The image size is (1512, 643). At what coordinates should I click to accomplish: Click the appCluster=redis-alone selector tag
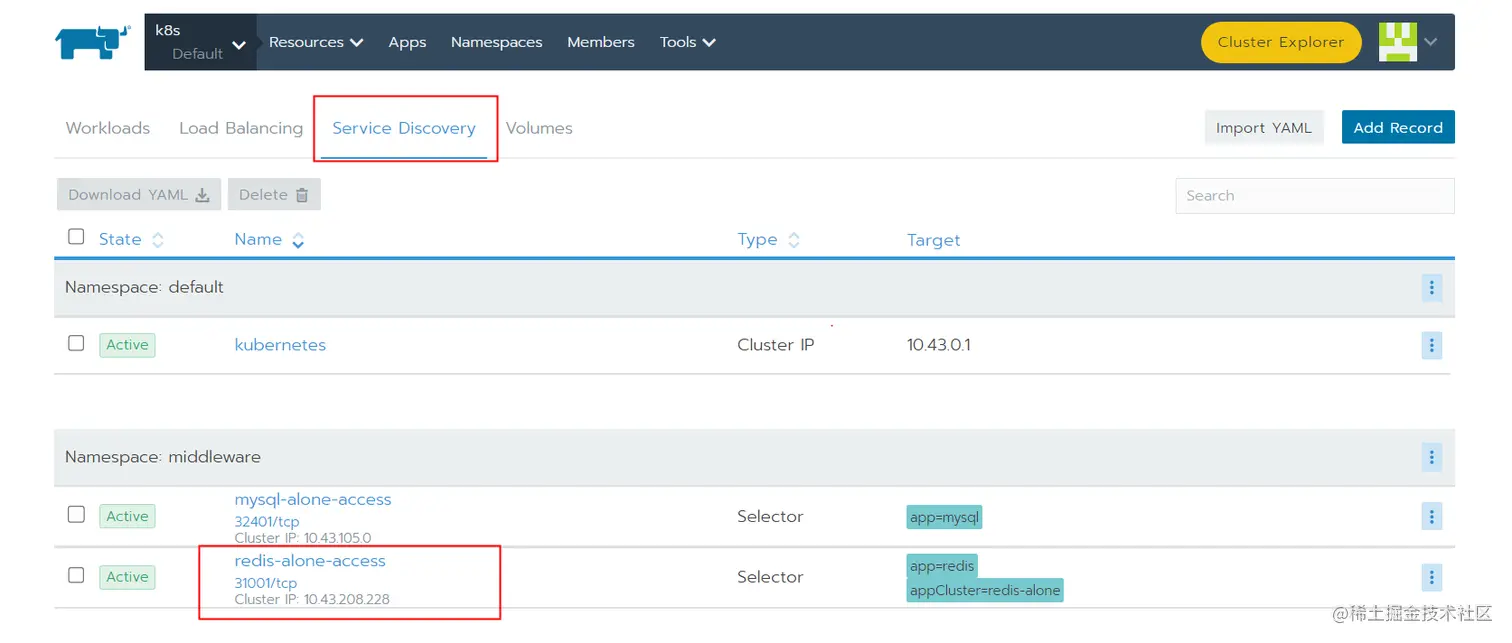(x=985, y=590)
